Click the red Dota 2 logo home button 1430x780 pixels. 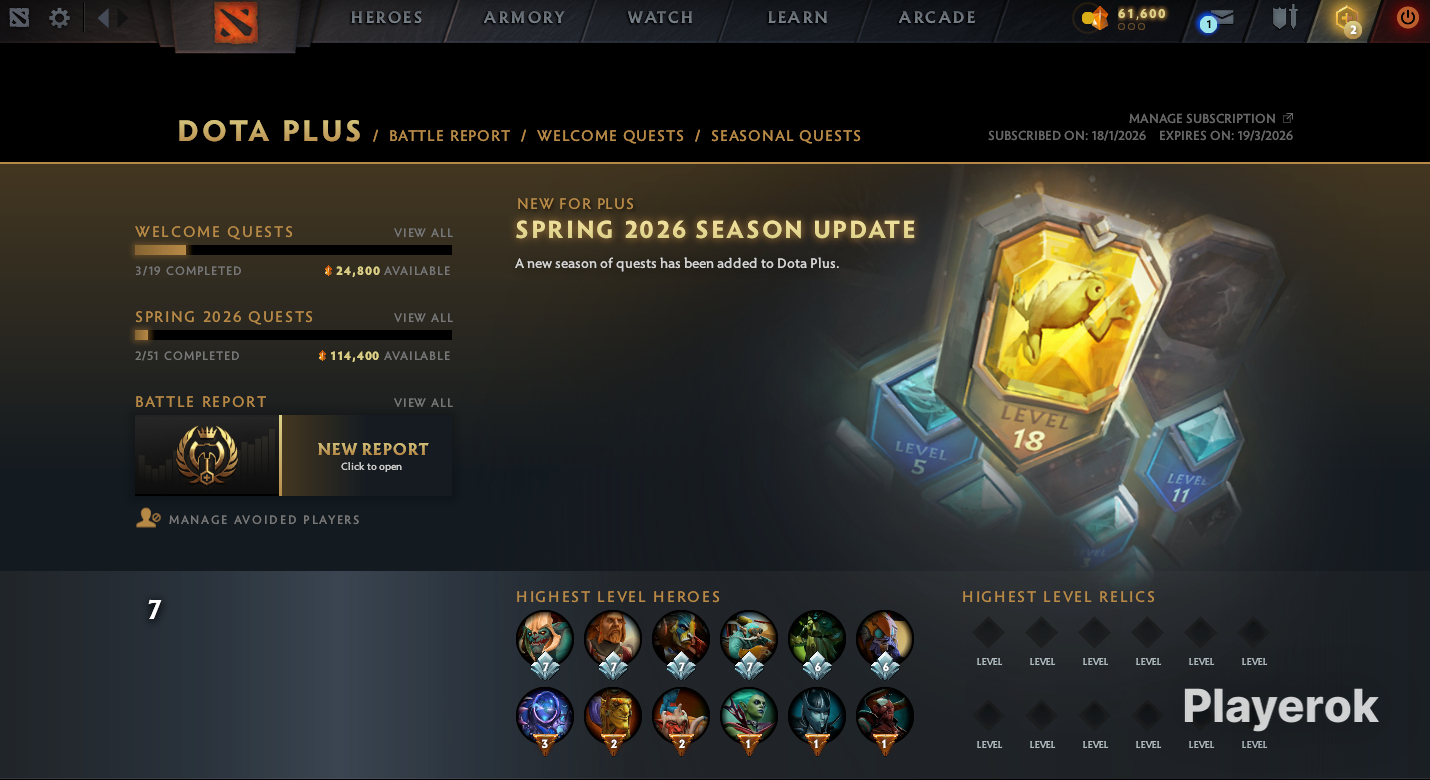point(236,22)
